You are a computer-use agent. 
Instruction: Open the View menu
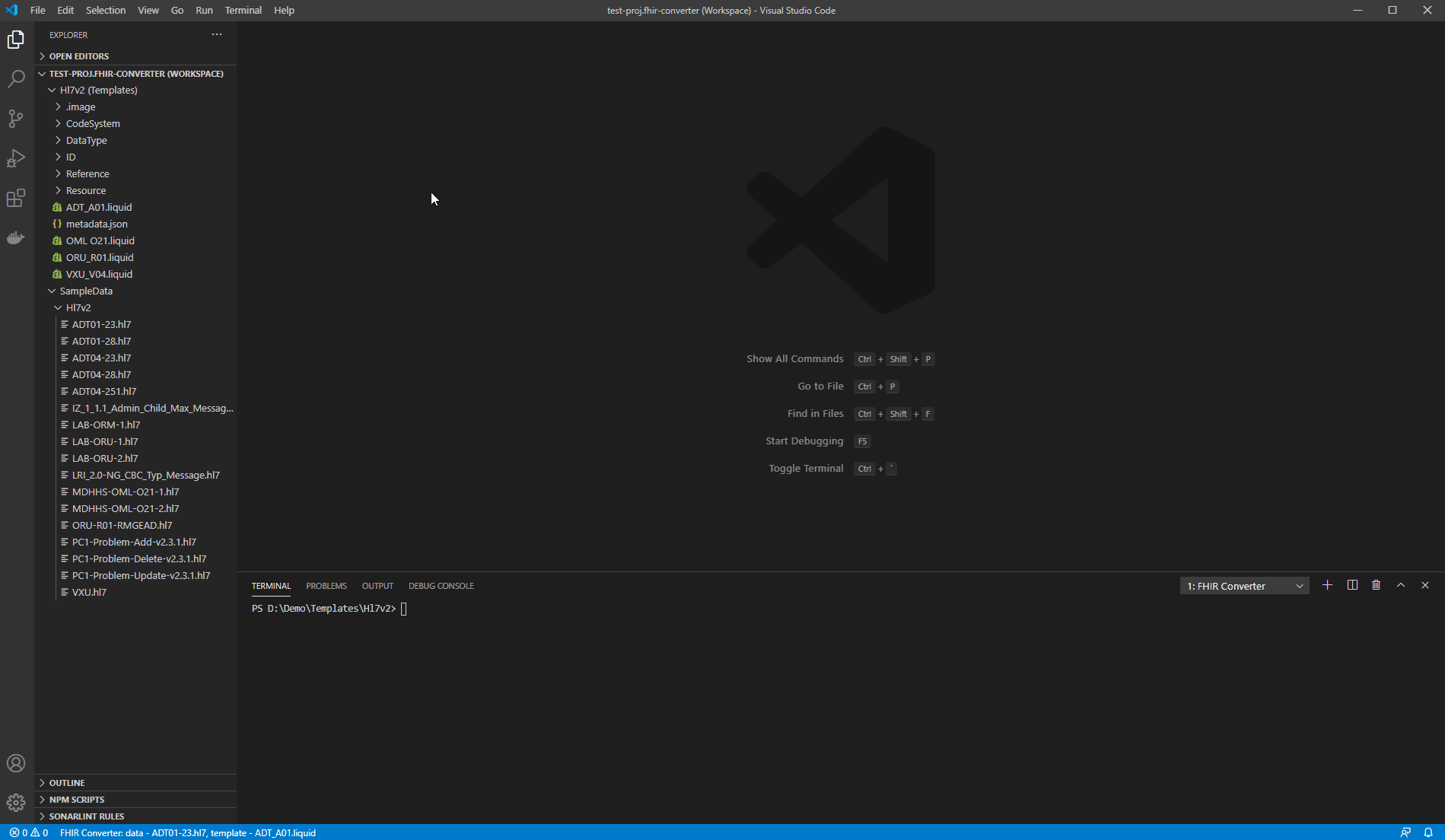tap(148, 10)
